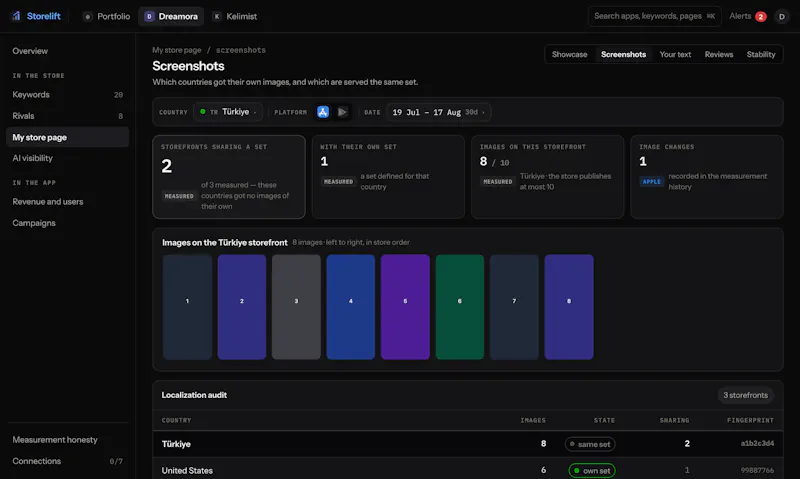Open screenshot thumbnail 1
Screen dimensions: 800x479
tap(187, 307)
